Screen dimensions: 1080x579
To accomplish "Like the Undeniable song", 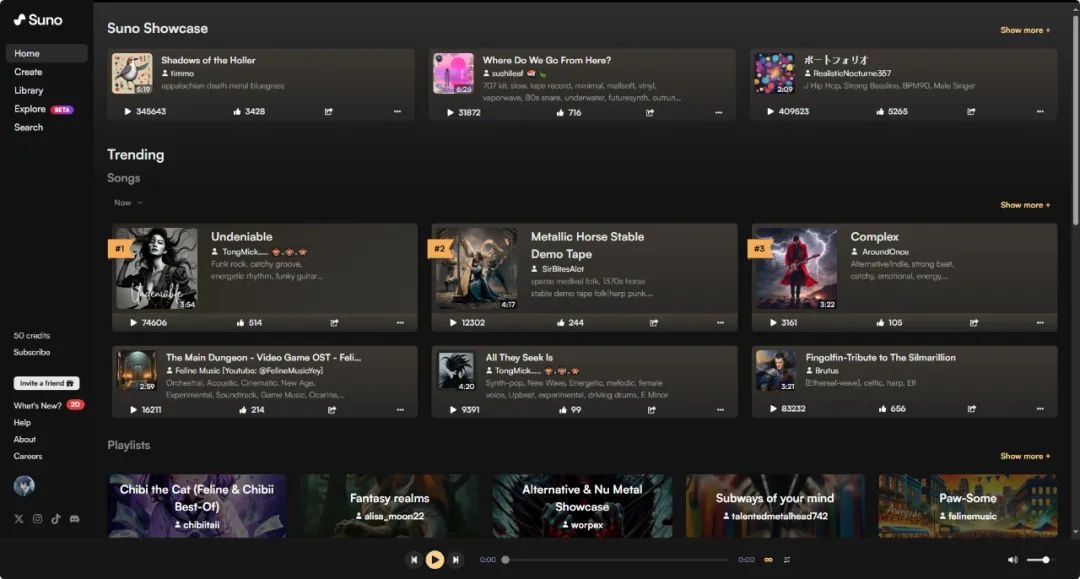I will (240, 323).
